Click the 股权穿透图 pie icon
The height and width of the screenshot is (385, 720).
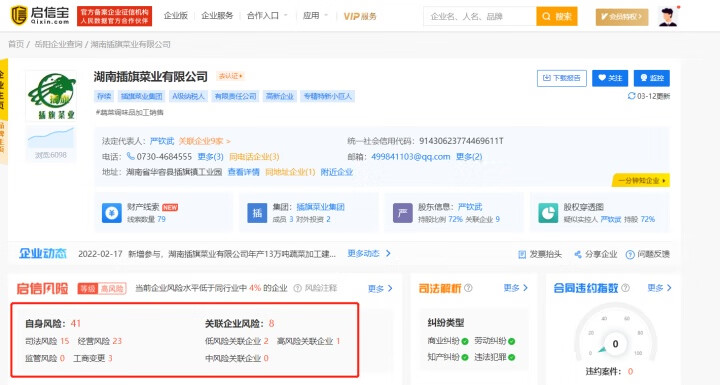click(x=548, y=213)
